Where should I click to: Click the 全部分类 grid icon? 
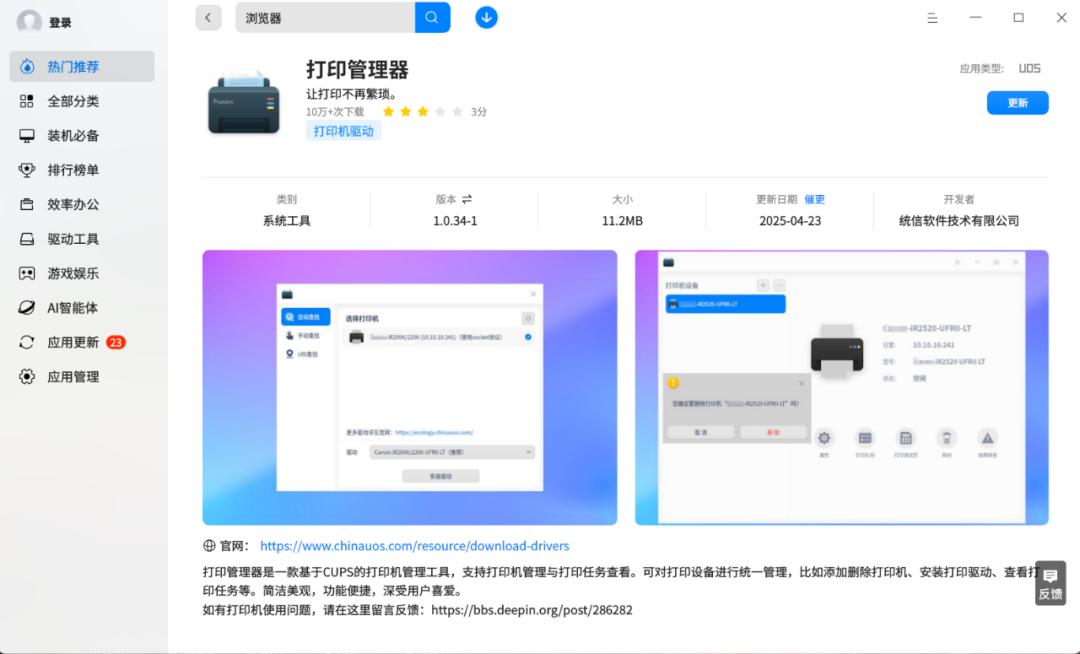tap(27, 101)
